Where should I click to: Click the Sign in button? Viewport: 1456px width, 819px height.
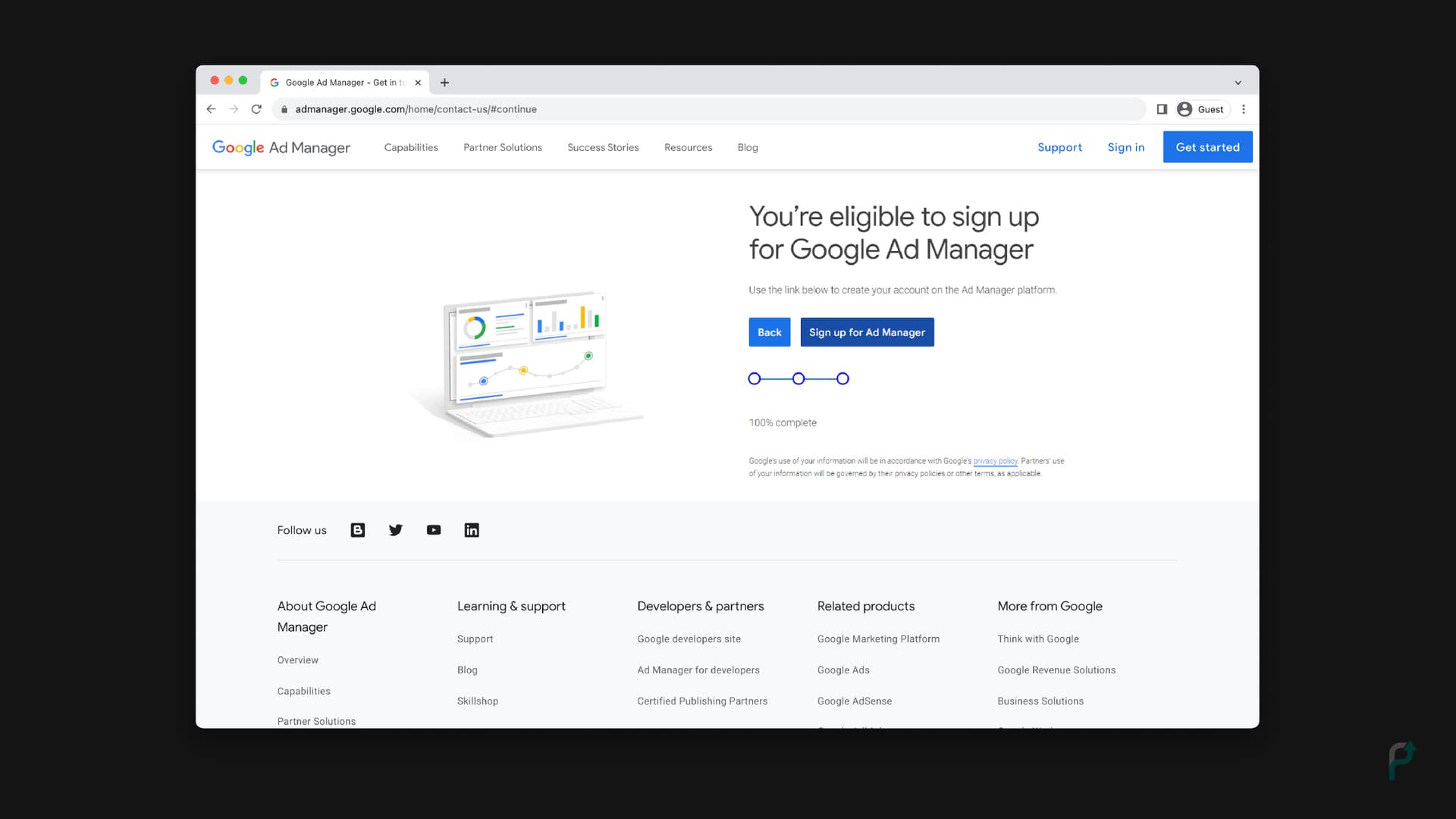(x=1126, y=147)
